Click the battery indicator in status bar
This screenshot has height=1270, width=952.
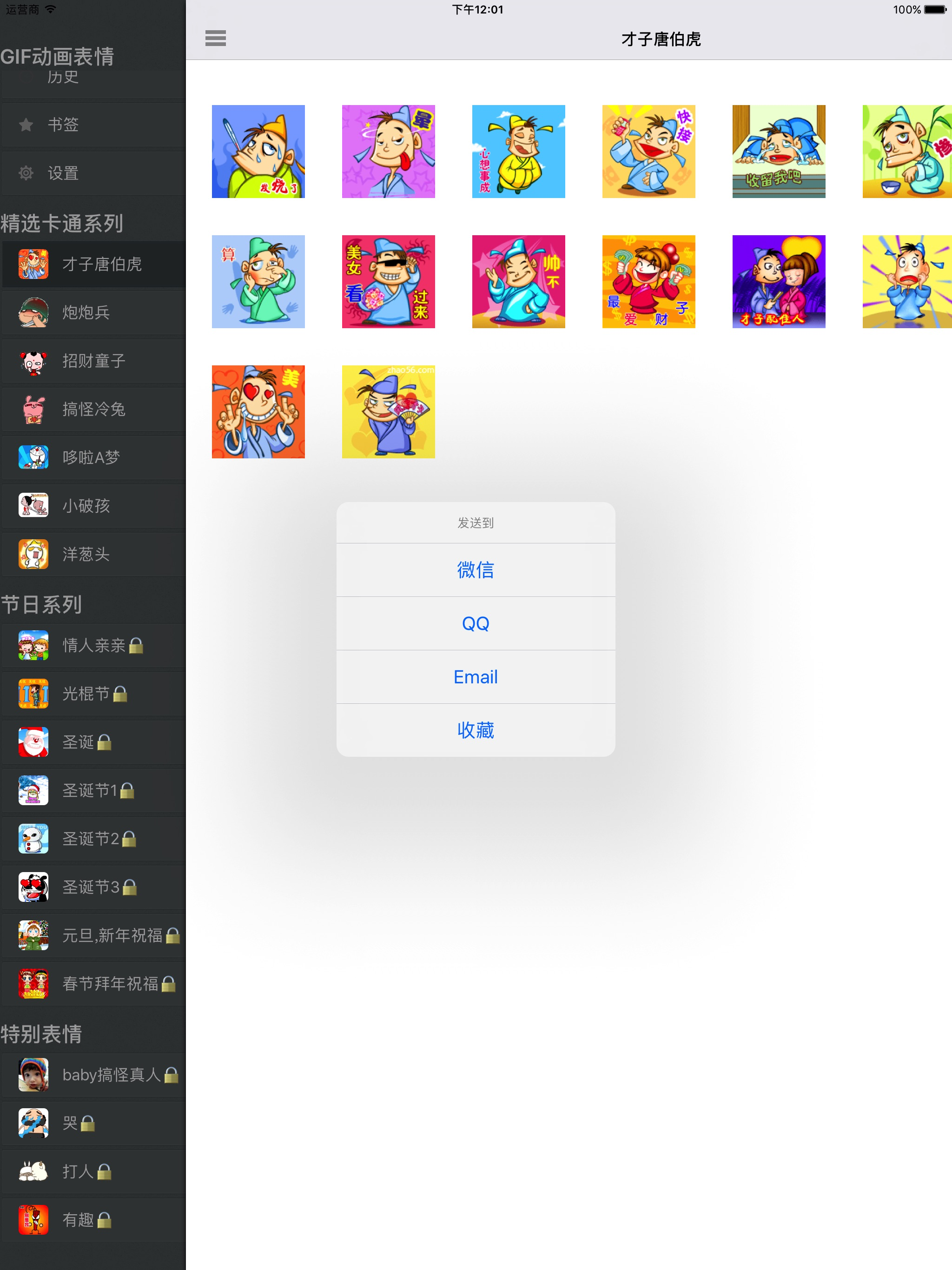pos(935,9)
